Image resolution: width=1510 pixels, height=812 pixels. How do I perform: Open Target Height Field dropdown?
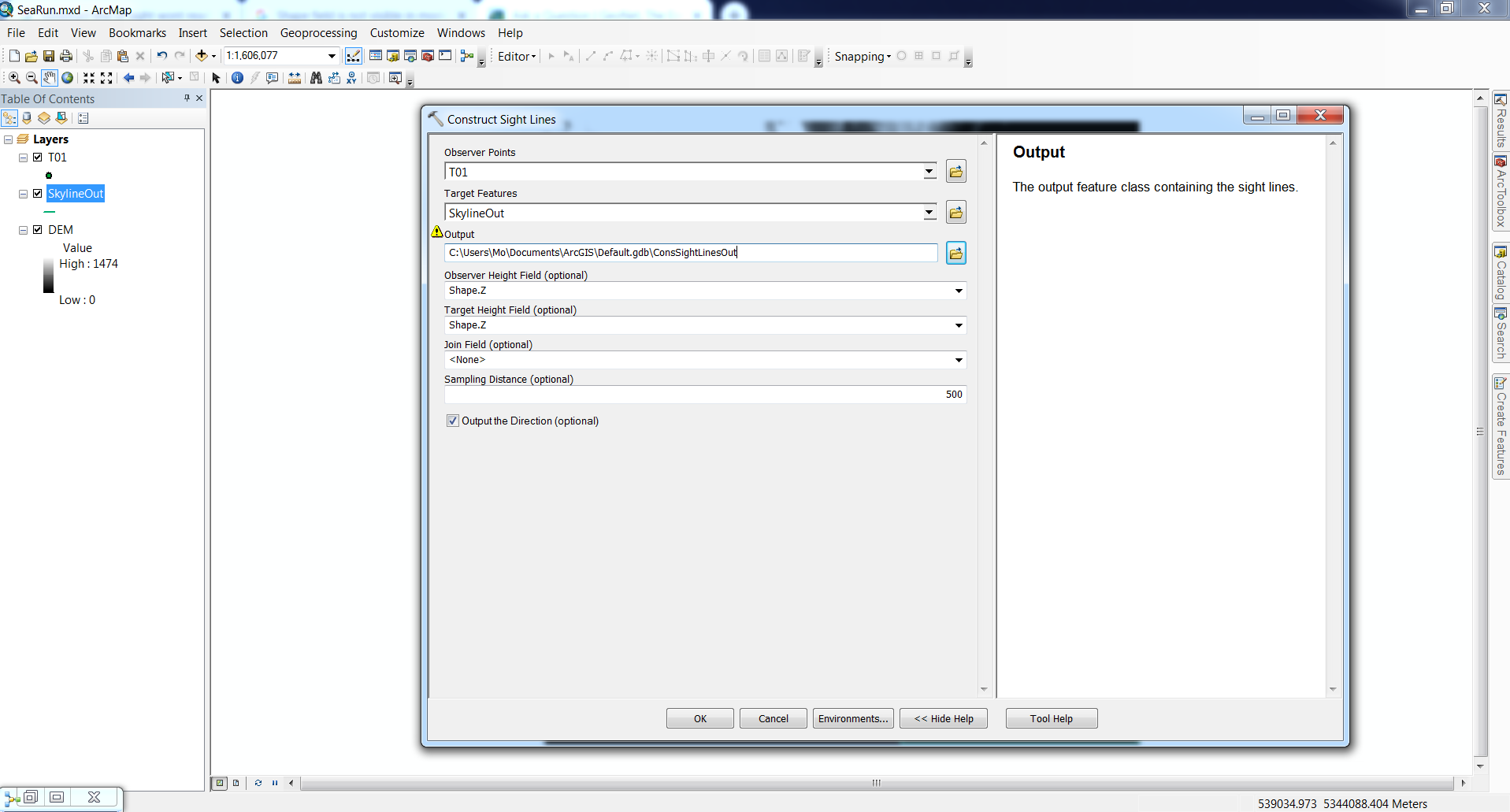point(959,325)
